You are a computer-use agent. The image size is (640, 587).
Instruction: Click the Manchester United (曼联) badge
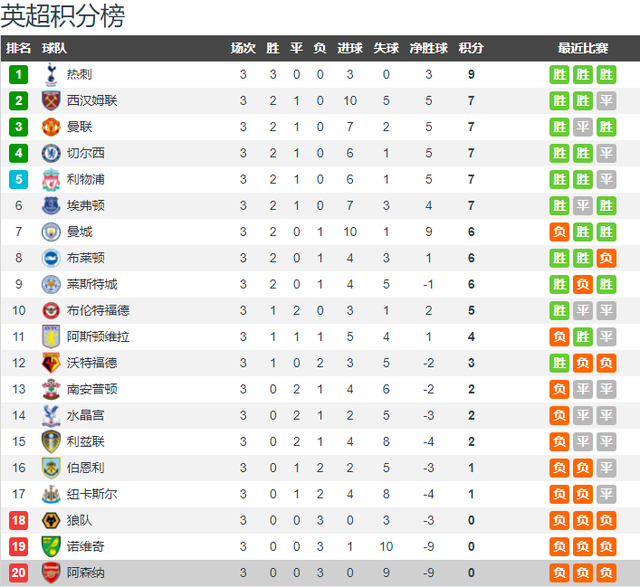click(x=51, y=127)
